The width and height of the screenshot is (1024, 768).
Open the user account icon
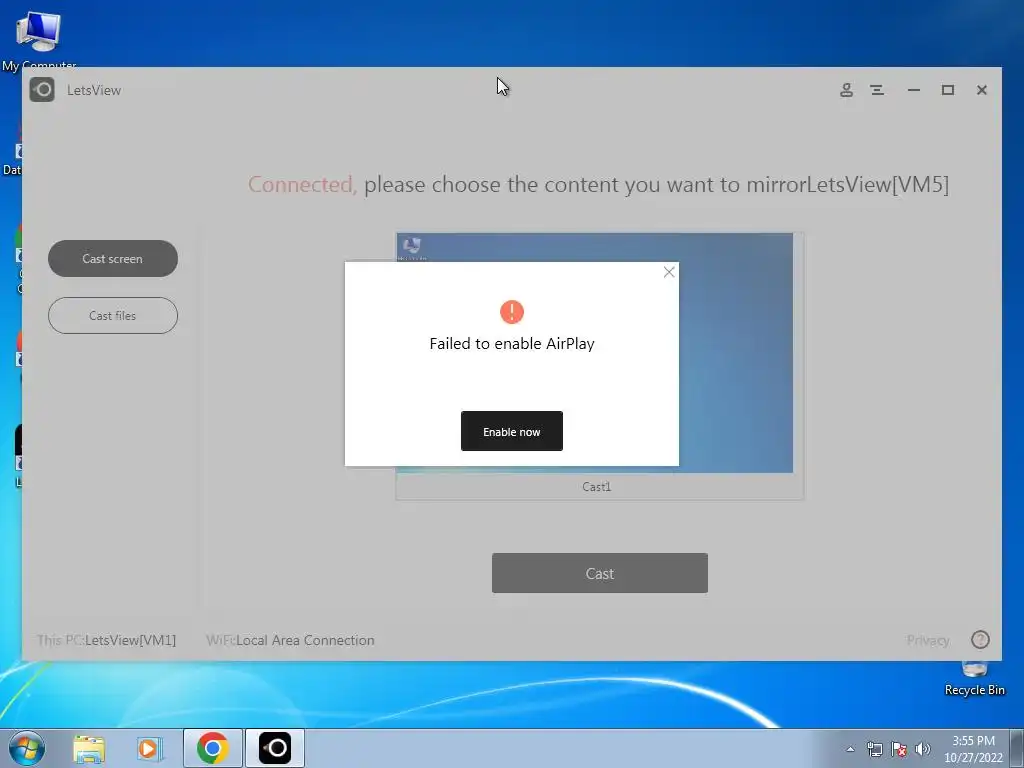pos(846,90)
